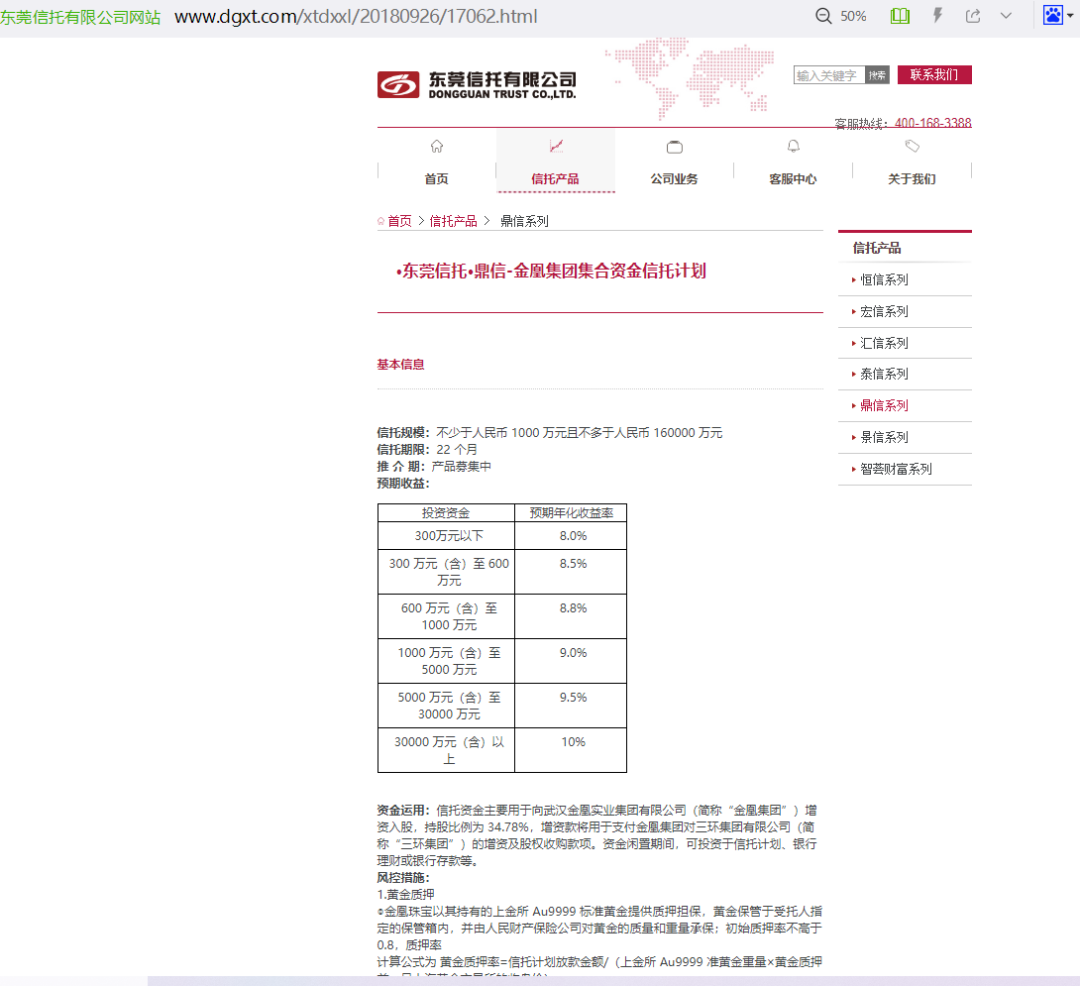Click the trust product chart icon
Viewport: 1080px width, 986px height.
pos(556,146)
